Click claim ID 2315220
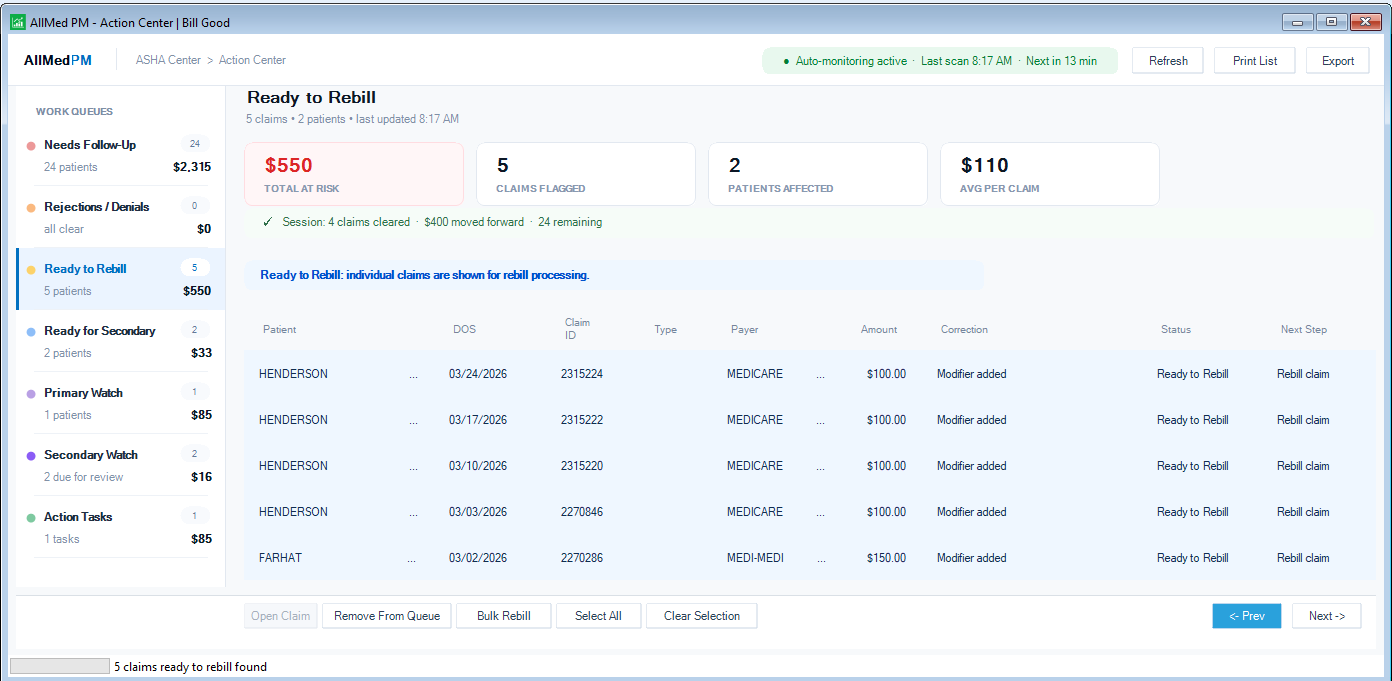The height and width of the screenshot is (681, 1392). [x=582, y=466]
